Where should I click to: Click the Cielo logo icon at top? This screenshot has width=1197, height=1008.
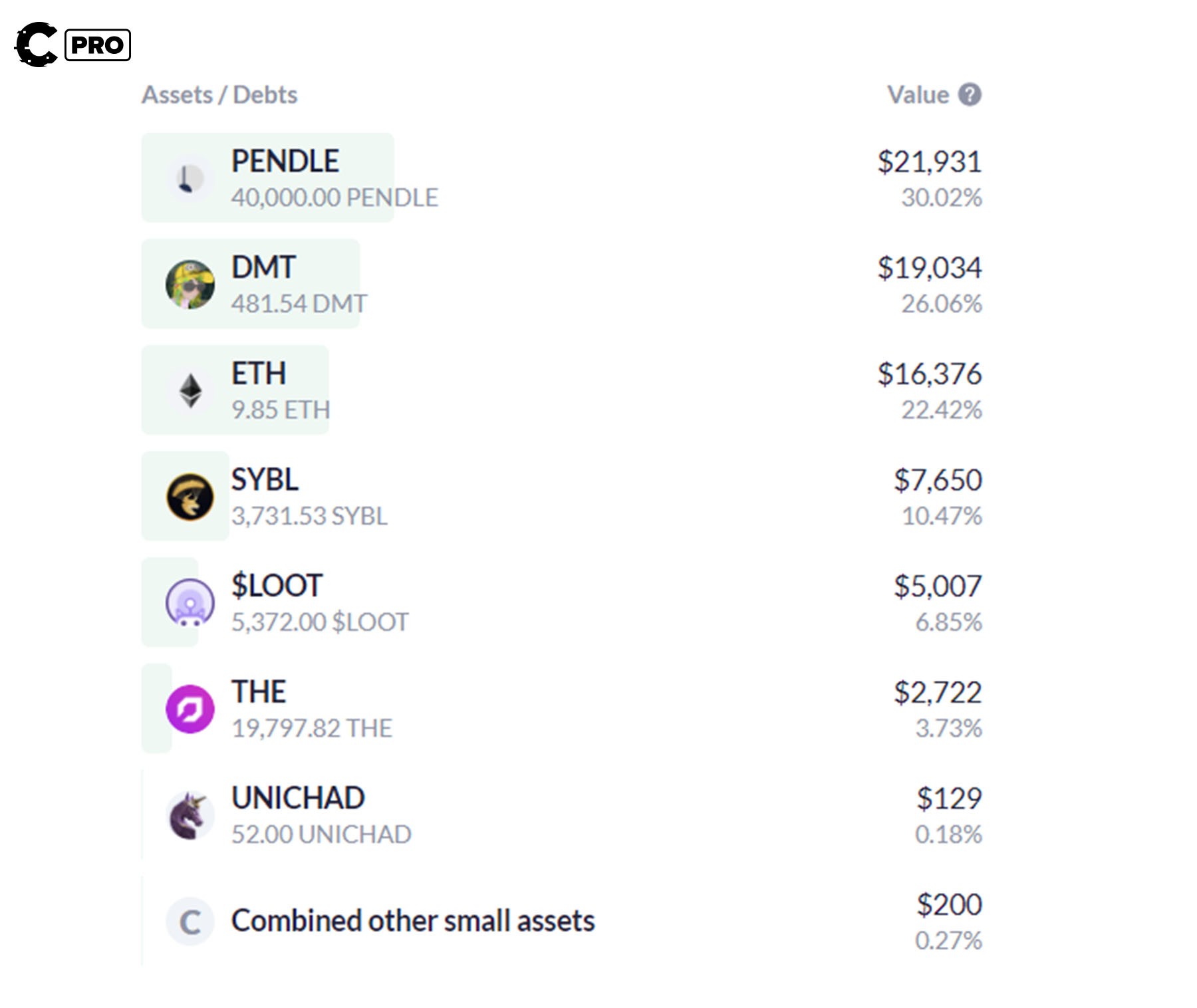click(x=37, y=45)
